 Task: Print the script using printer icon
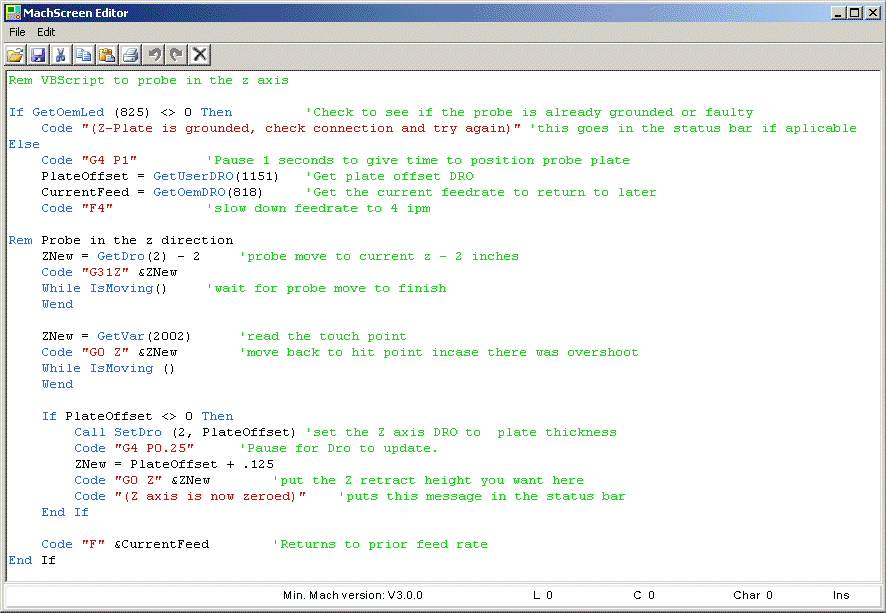(130, 54)
